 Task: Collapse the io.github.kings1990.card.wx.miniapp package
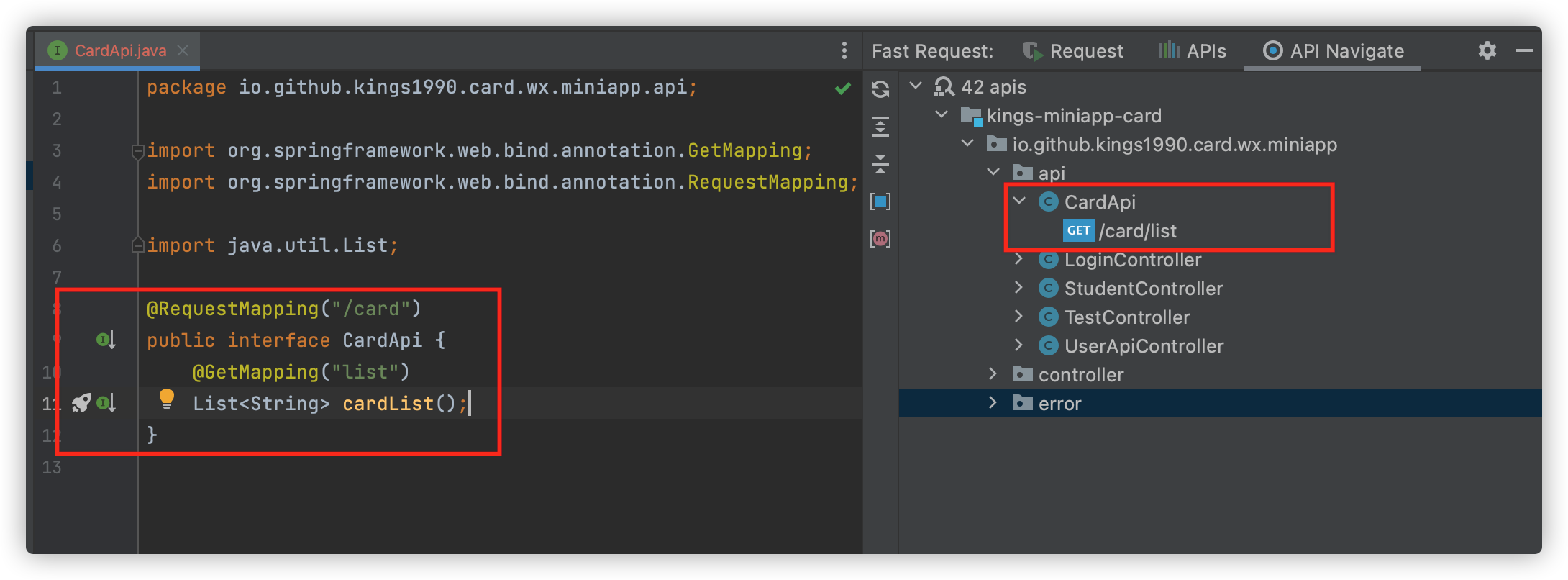click(967, 143)
